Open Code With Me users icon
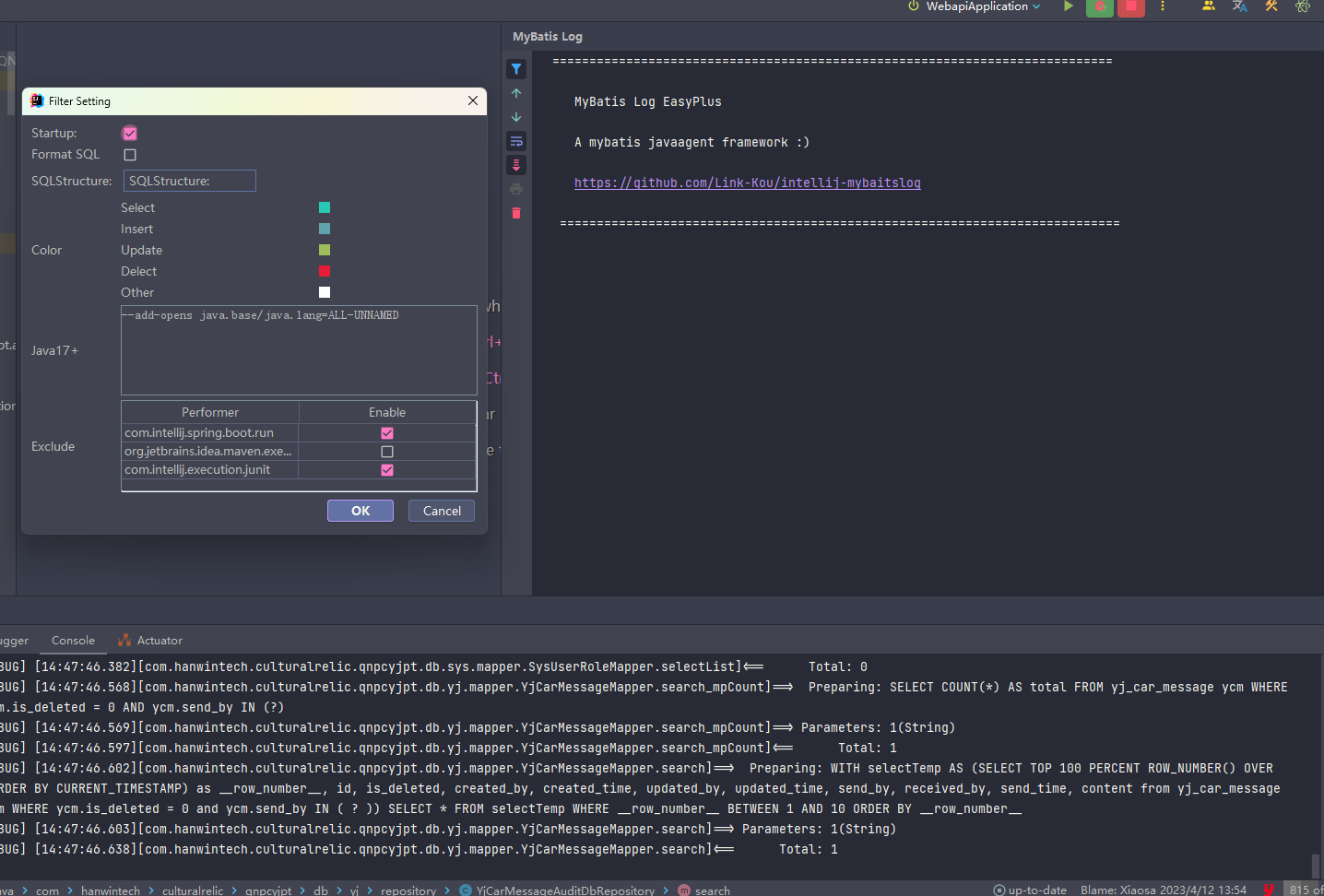The width and height of the screenshot is (1324, 896). [1209, 7]
